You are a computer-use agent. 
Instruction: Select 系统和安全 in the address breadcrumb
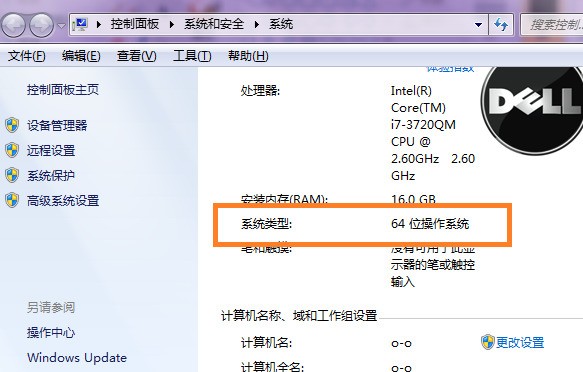point(214,24)
